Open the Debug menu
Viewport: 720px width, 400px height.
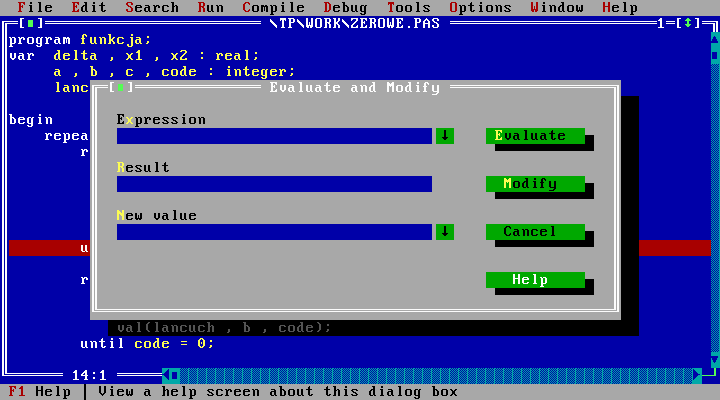pyautogui.click(x=345, y=7)
